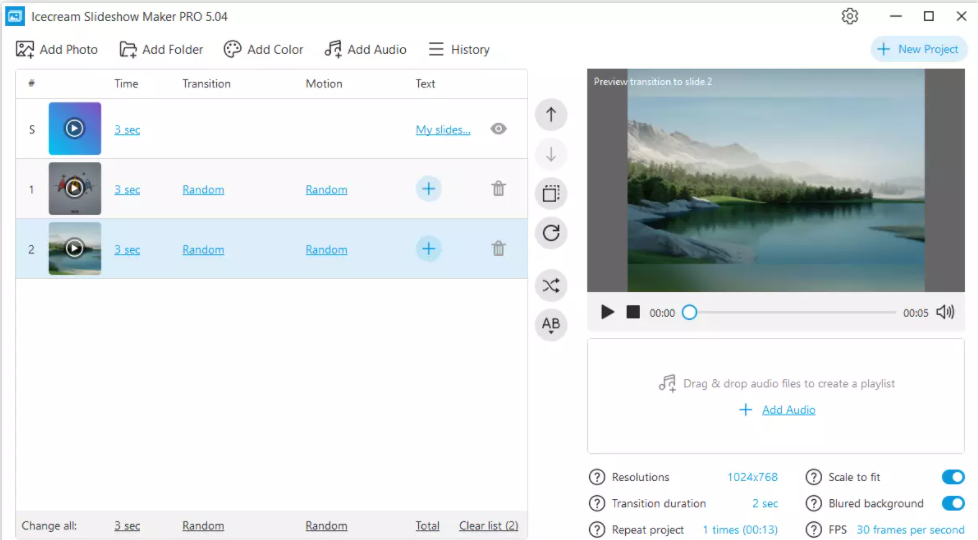Click the preview playback seek slider
This screenshot has height=540, width=978.
[790, 313]
